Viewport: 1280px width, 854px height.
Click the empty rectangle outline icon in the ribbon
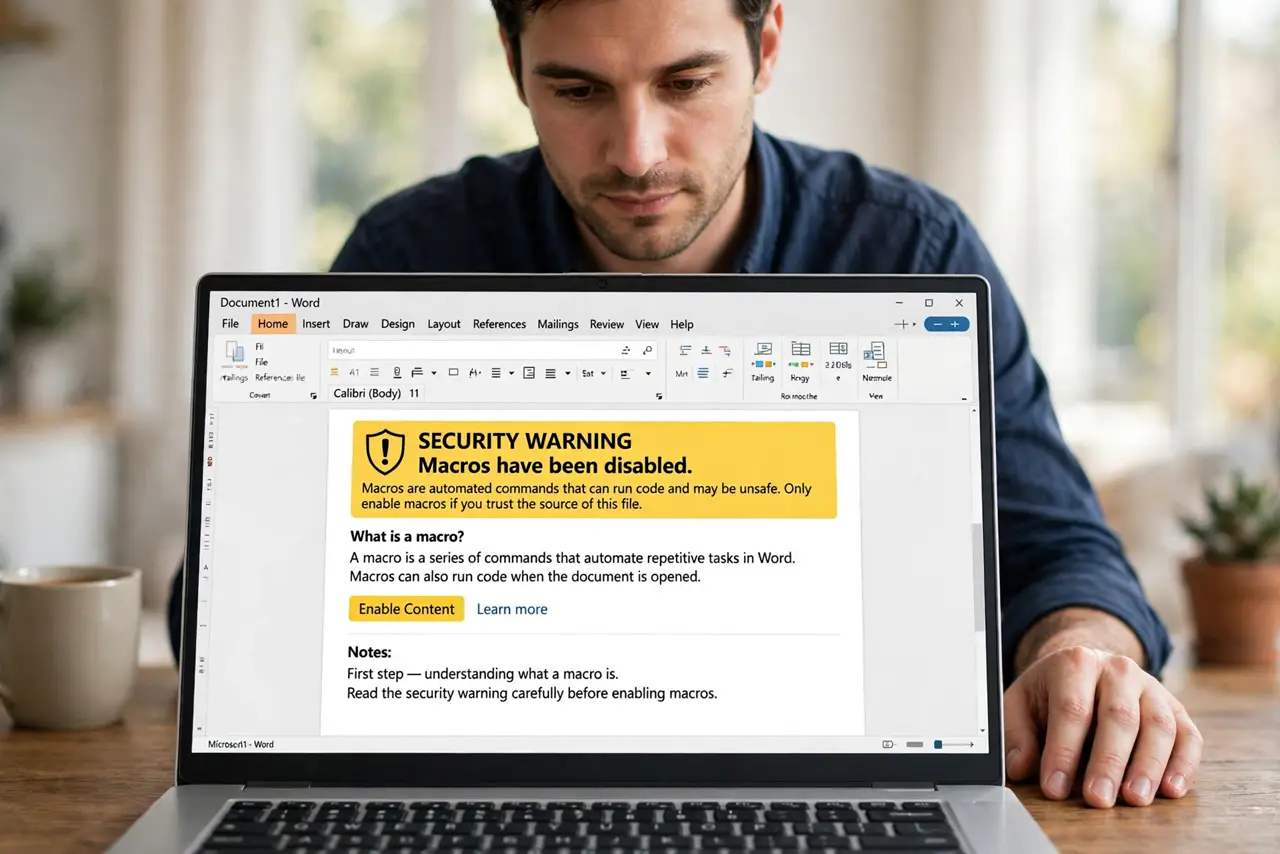click(x=453, y=372)
